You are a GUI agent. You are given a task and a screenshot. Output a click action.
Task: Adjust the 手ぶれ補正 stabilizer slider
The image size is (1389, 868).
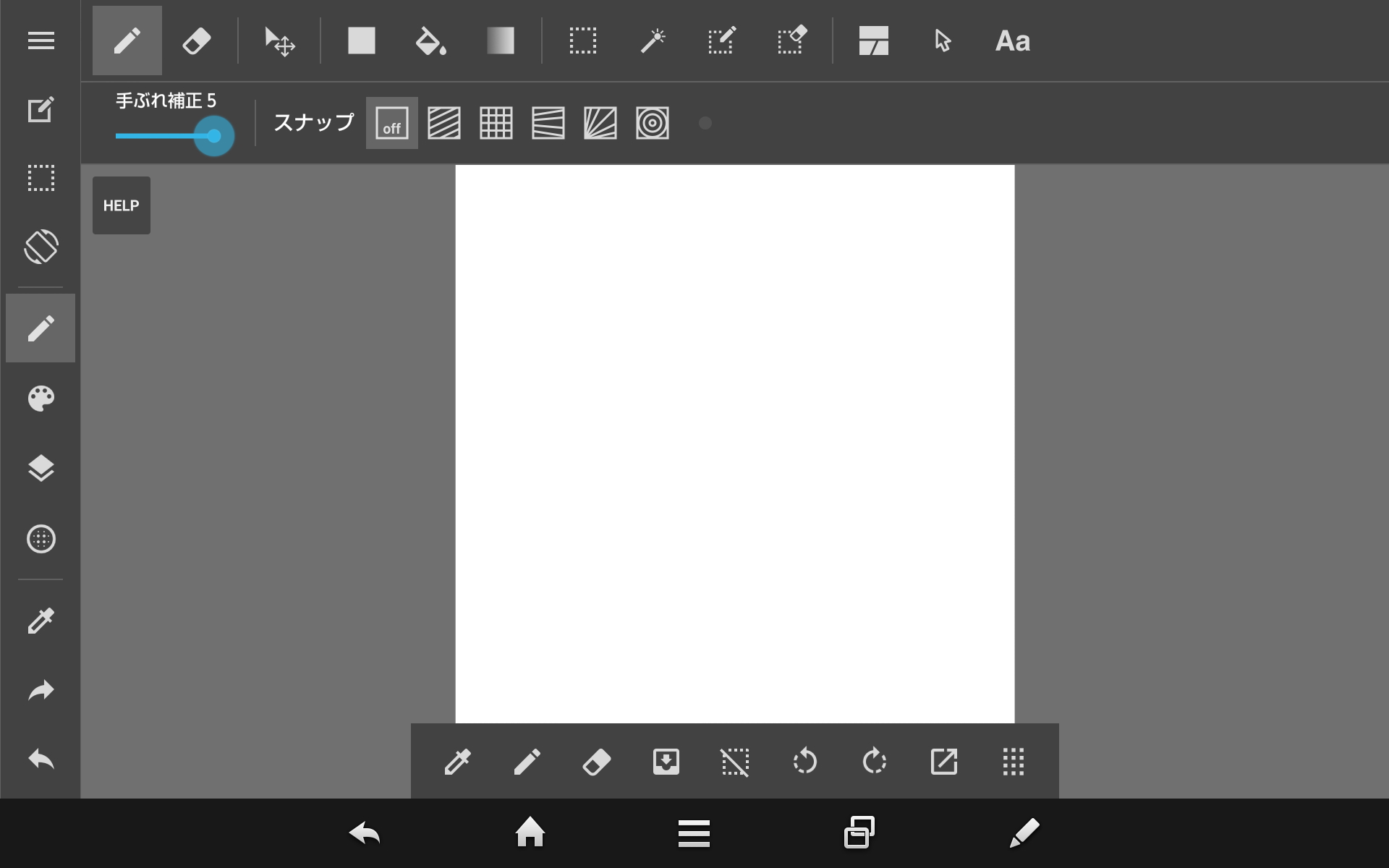213,136
